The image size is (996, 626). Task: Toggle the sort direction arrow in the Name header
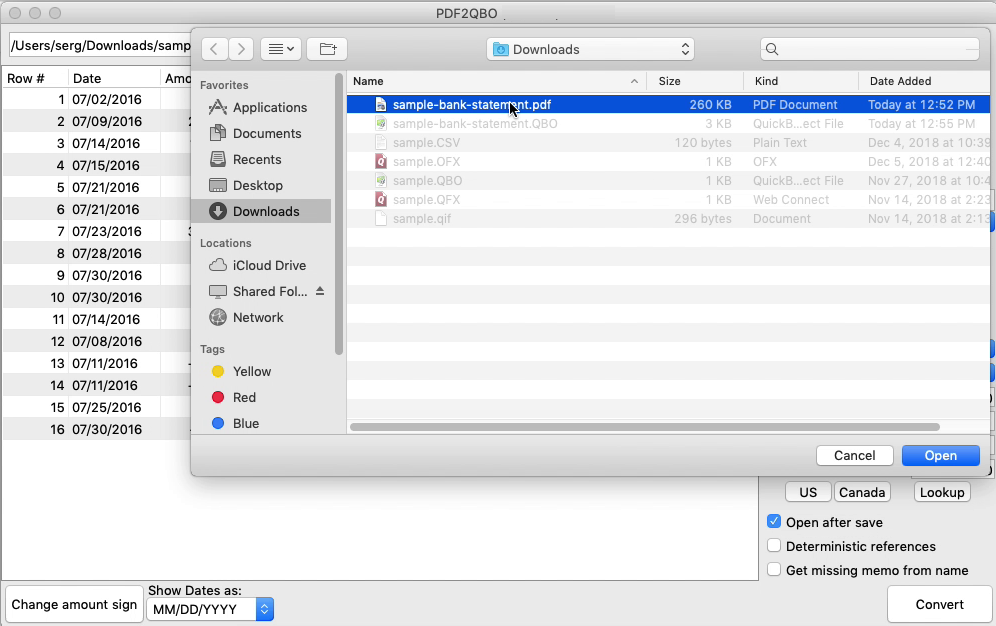click(634, 81)
